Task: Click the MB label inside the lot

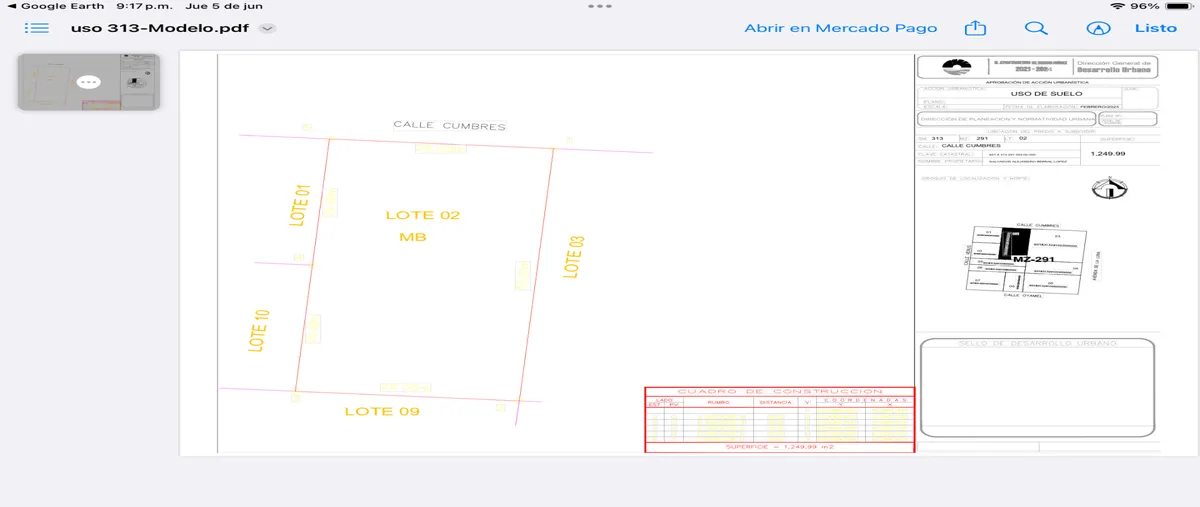Action: point(412,238)
